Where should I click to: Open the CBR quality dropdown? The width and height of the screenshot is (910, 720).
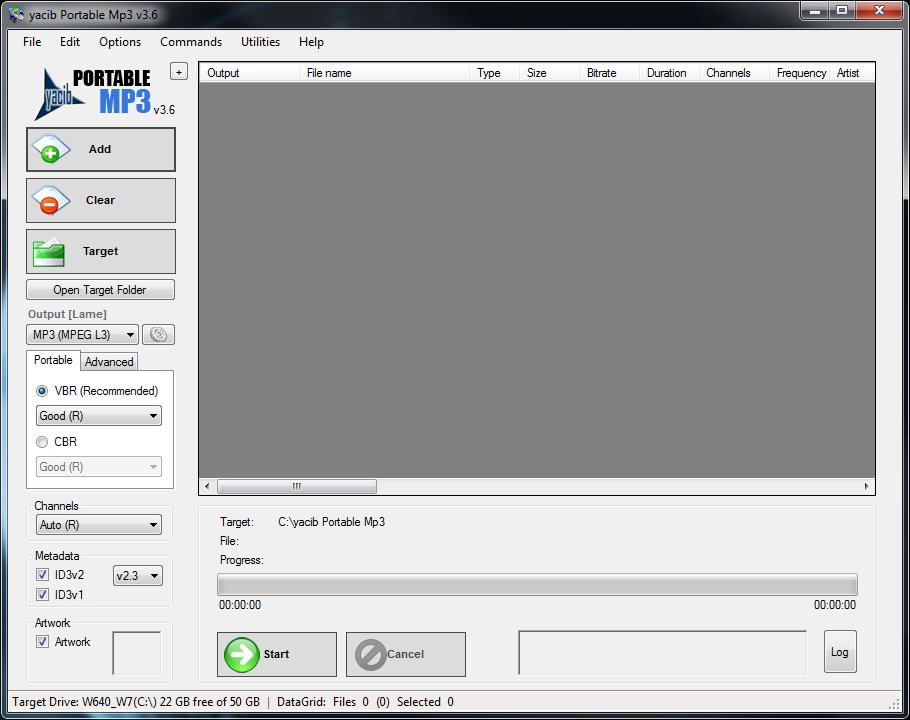[x=99, y=467]
